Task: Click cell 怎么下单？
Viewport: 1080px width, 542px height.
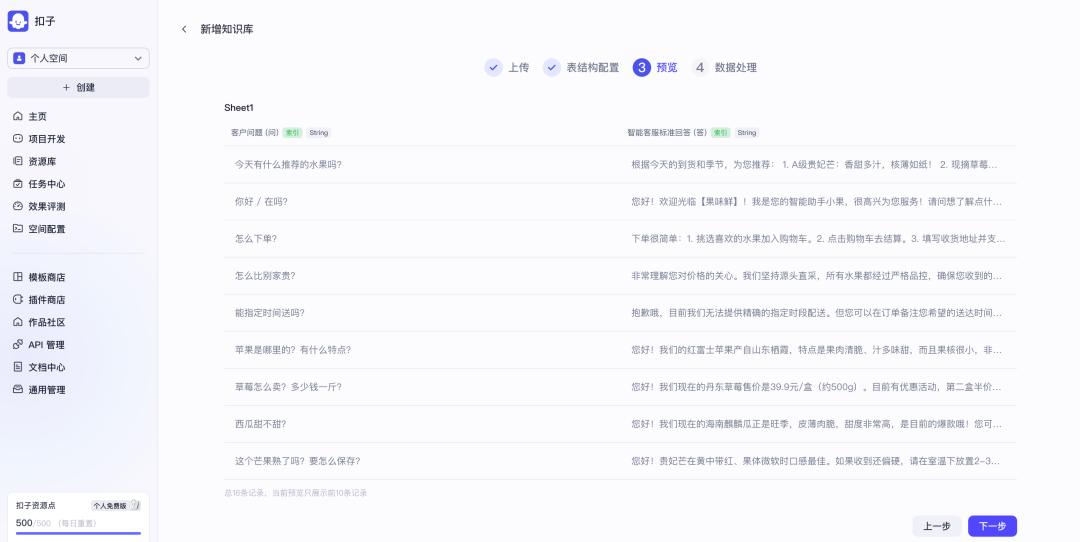Action: (256, 239)
